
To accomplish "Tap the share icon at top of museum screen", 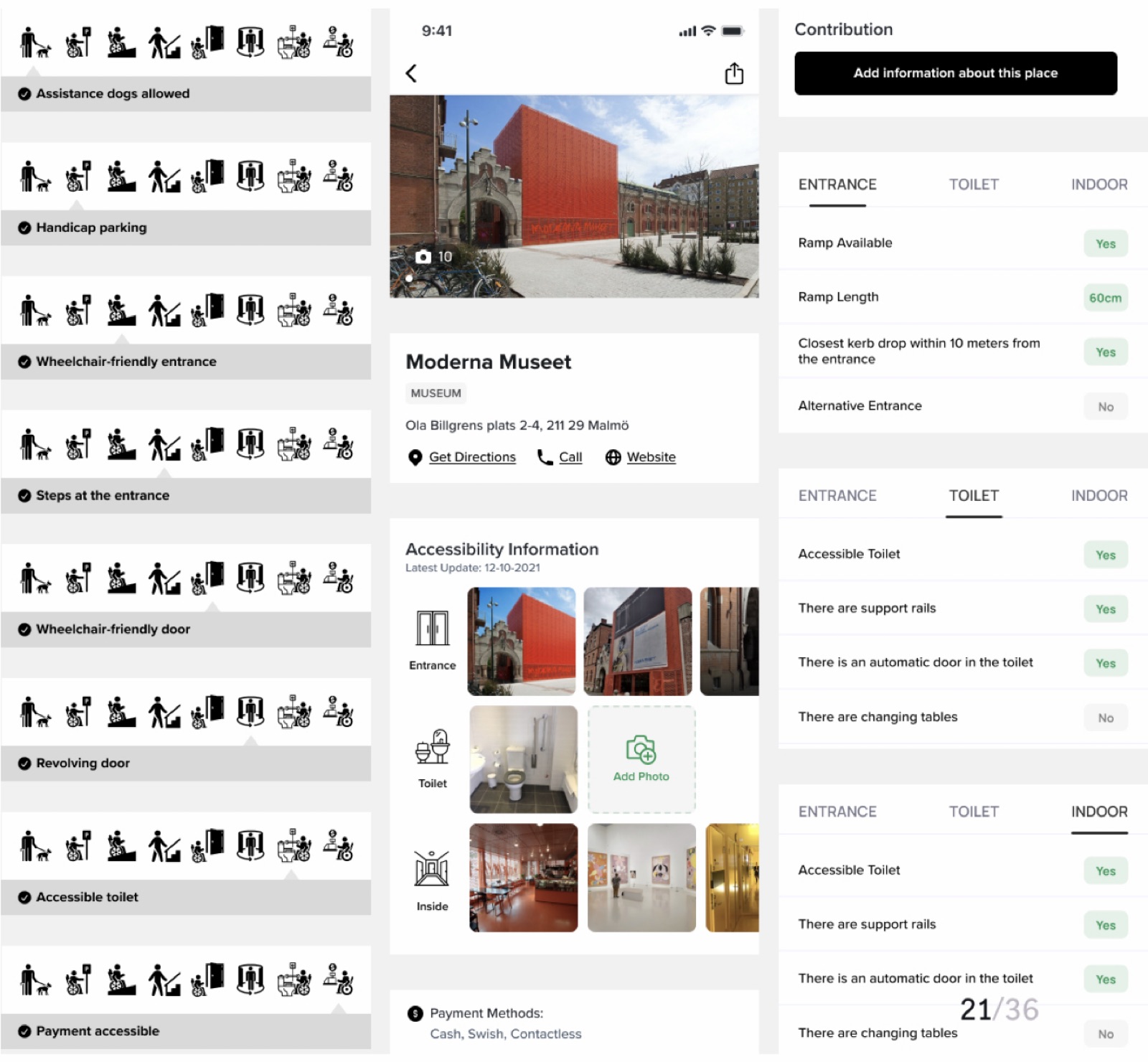I will click(x=734, y=73).
